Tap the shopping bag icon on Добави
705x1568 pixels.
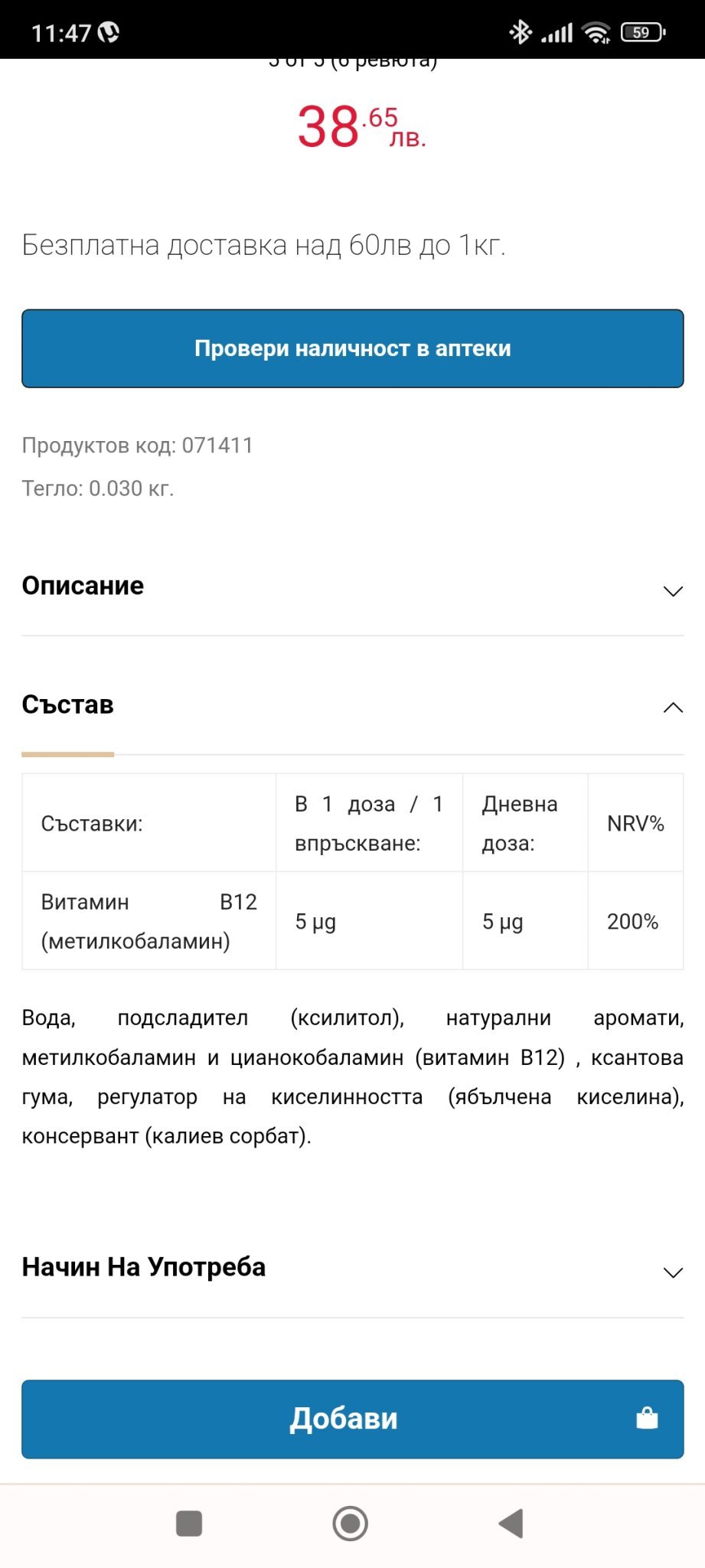point(647,1419)
